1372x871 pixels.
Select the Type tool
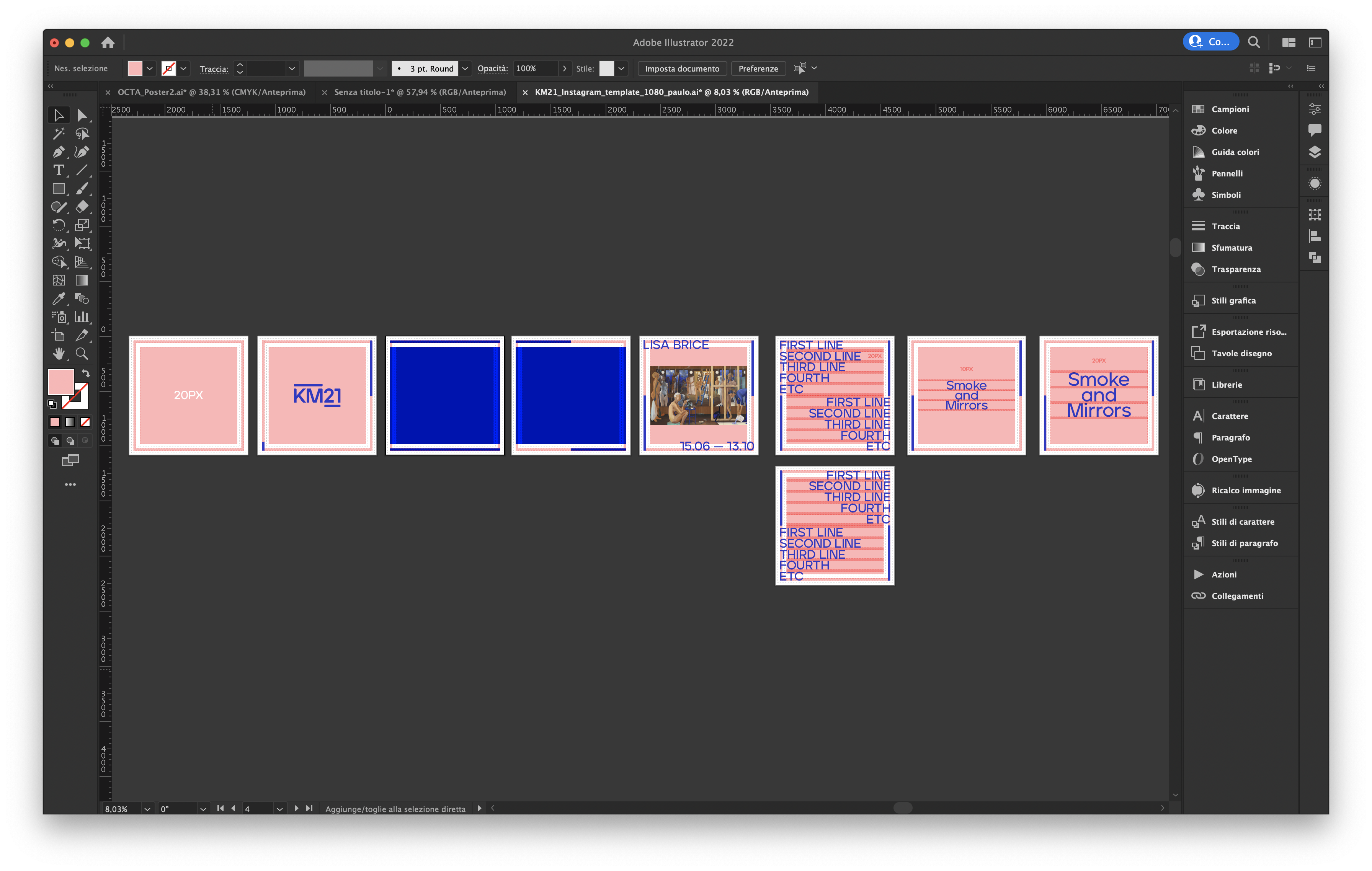58,170
